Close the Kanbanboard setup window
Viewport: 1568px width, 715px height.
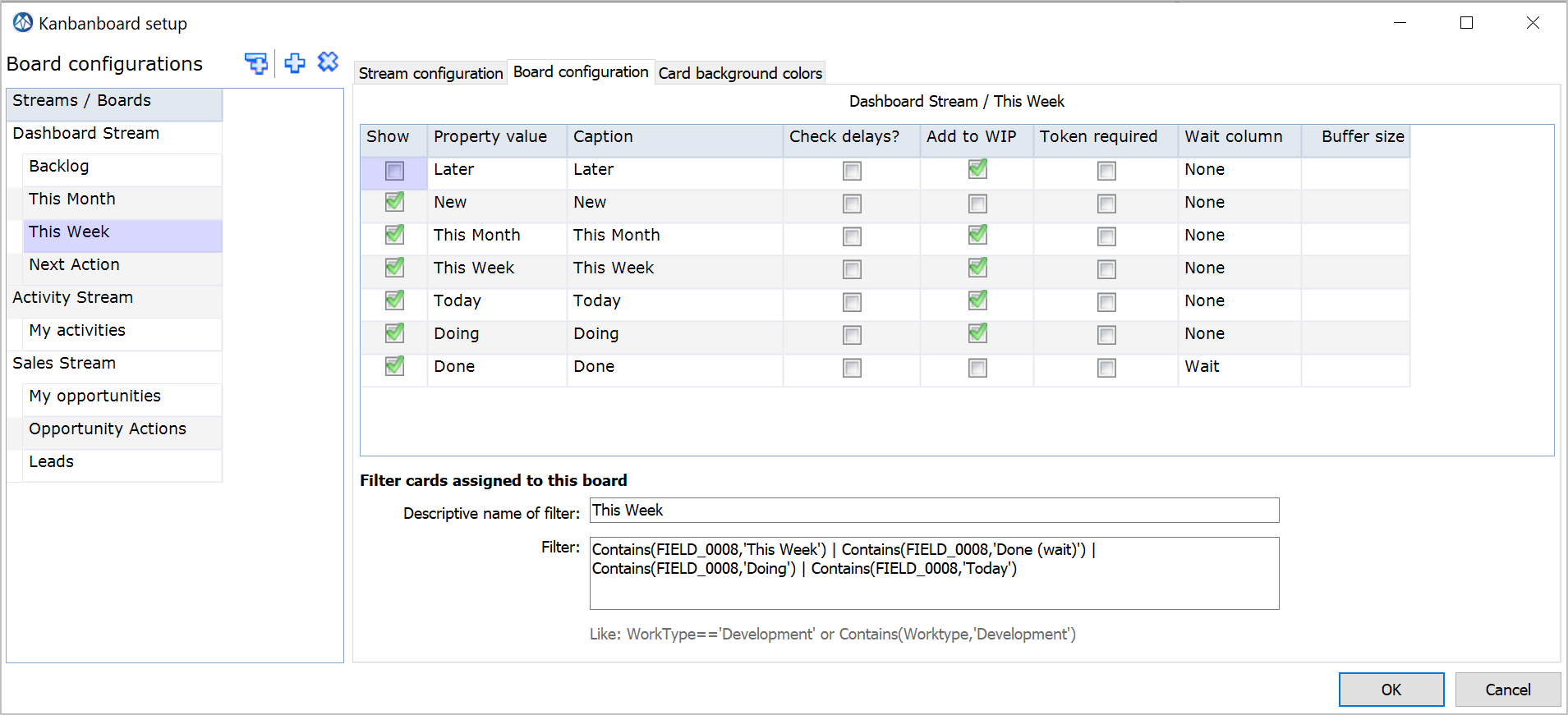coord(1533,23)
